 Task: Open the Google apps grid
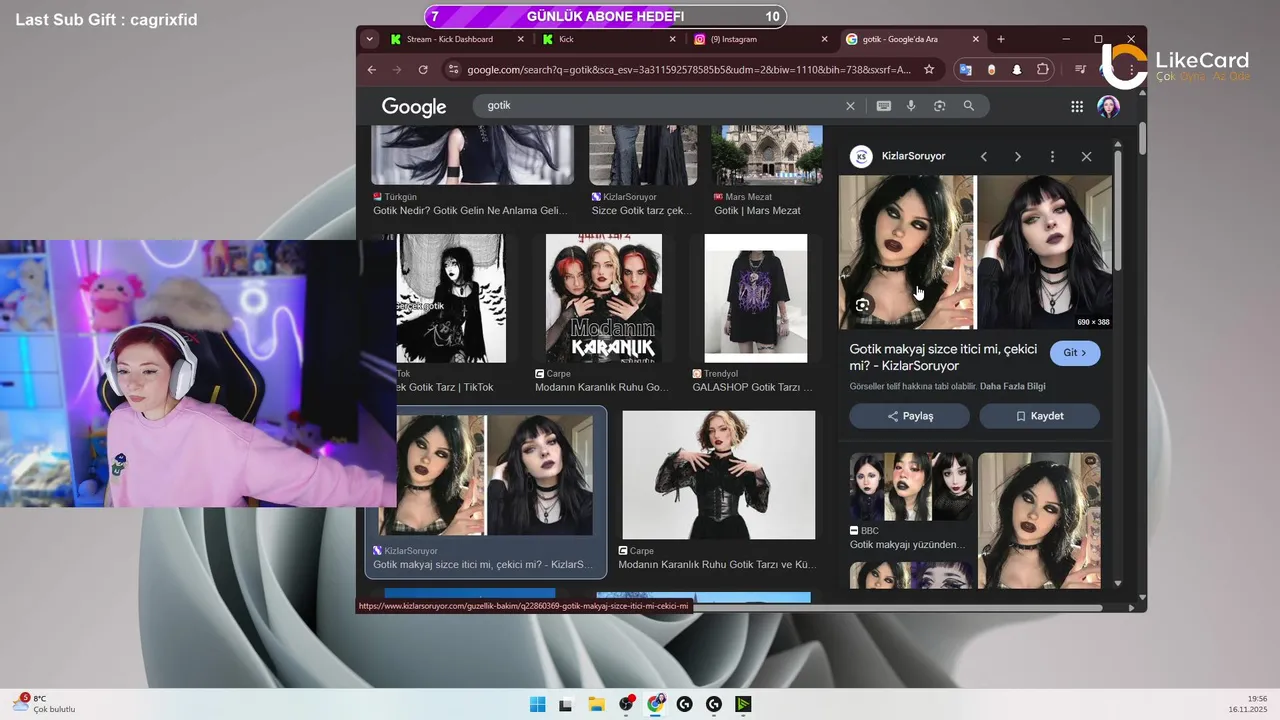click(1077, 107)
